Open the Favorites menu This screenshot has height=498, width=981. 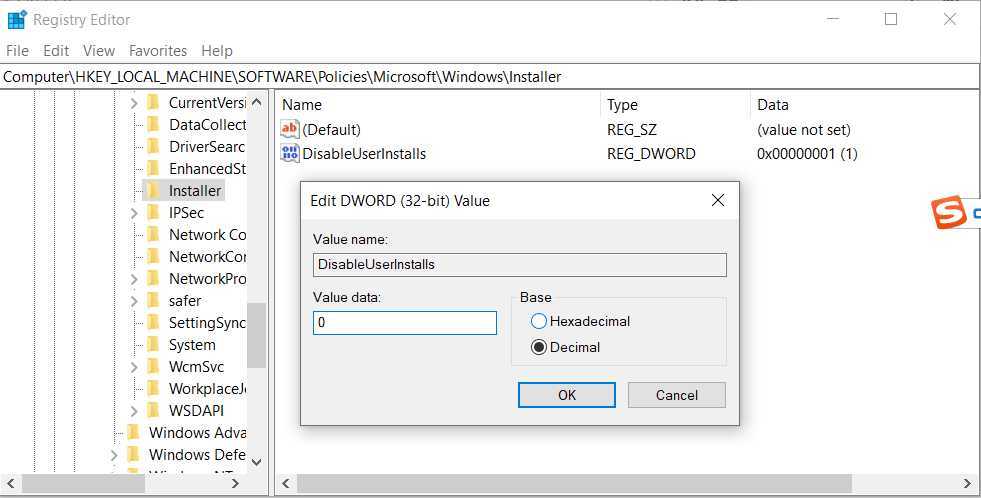coord(158,51)
